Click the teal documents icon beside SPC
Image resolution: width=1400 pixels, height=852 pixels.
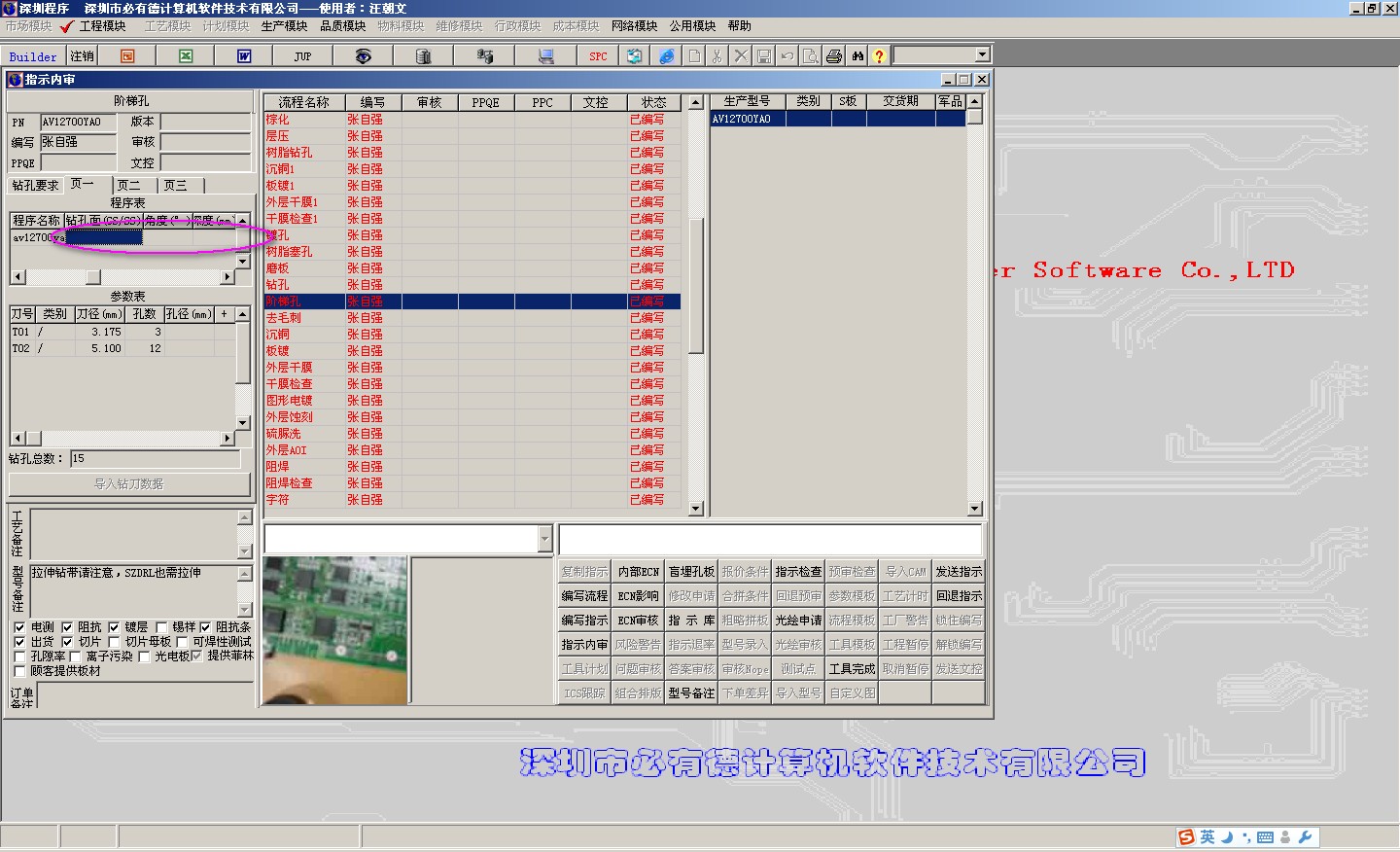[x=634, y=56]
